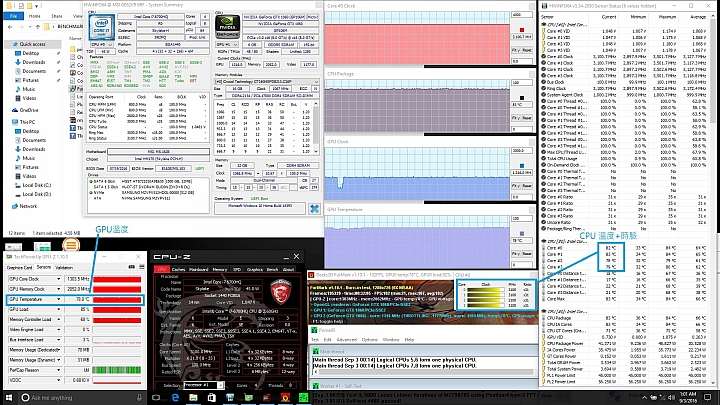Open GPU Load sensor dropdown in GPU-Z
Image resolution: width=720 pixels, height=405 pixels.
click(x=58, y=309)
